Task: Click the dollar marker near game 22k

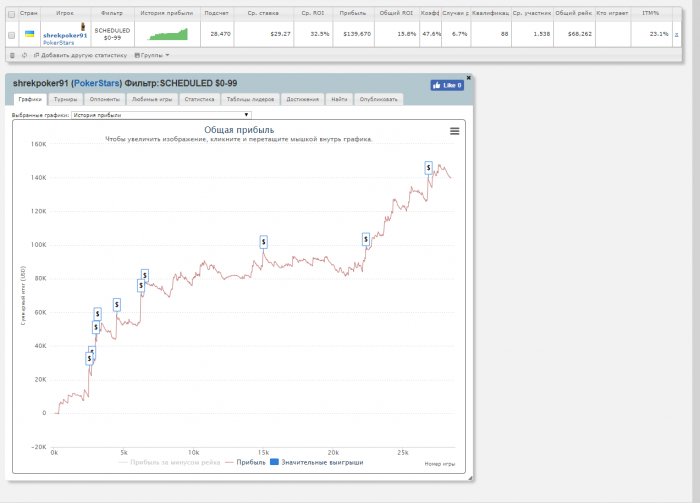Action: (365, 239)
